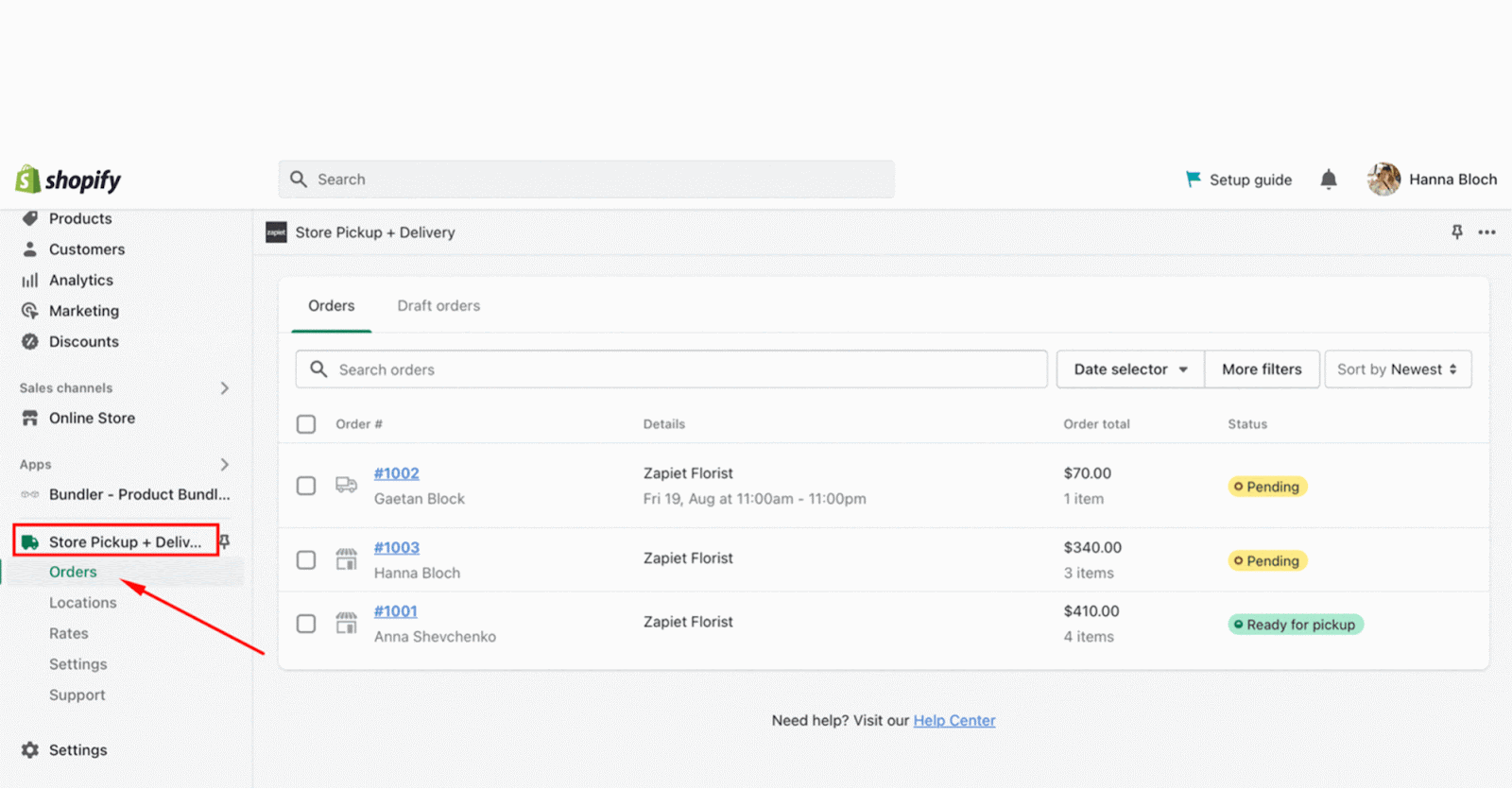1512x789 pixels.
Task: Click the store pickup icon for order #1003
Action: point(347,559)
